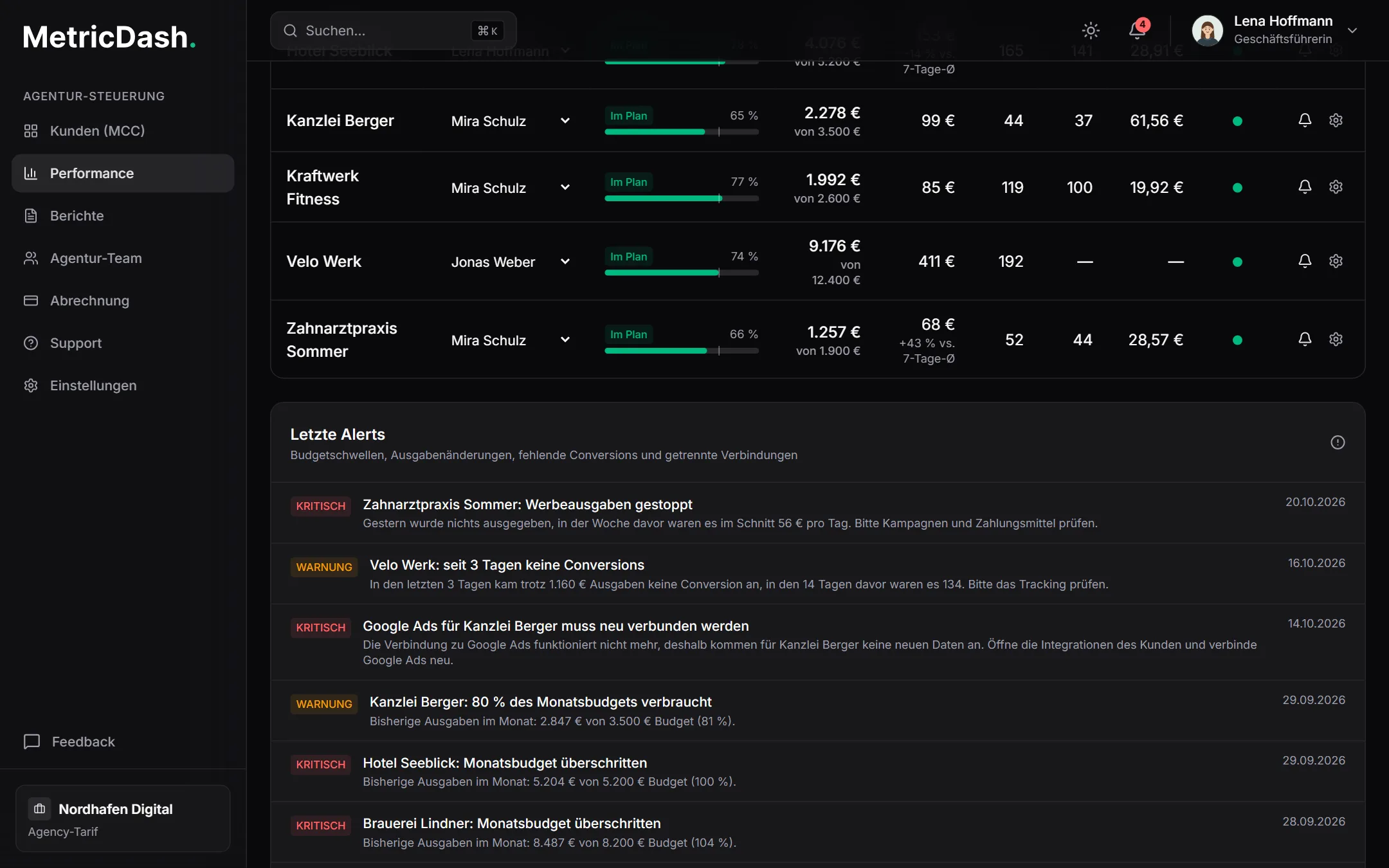
Task: Open Support in the sidebar
Action: (x=123, y=343)
